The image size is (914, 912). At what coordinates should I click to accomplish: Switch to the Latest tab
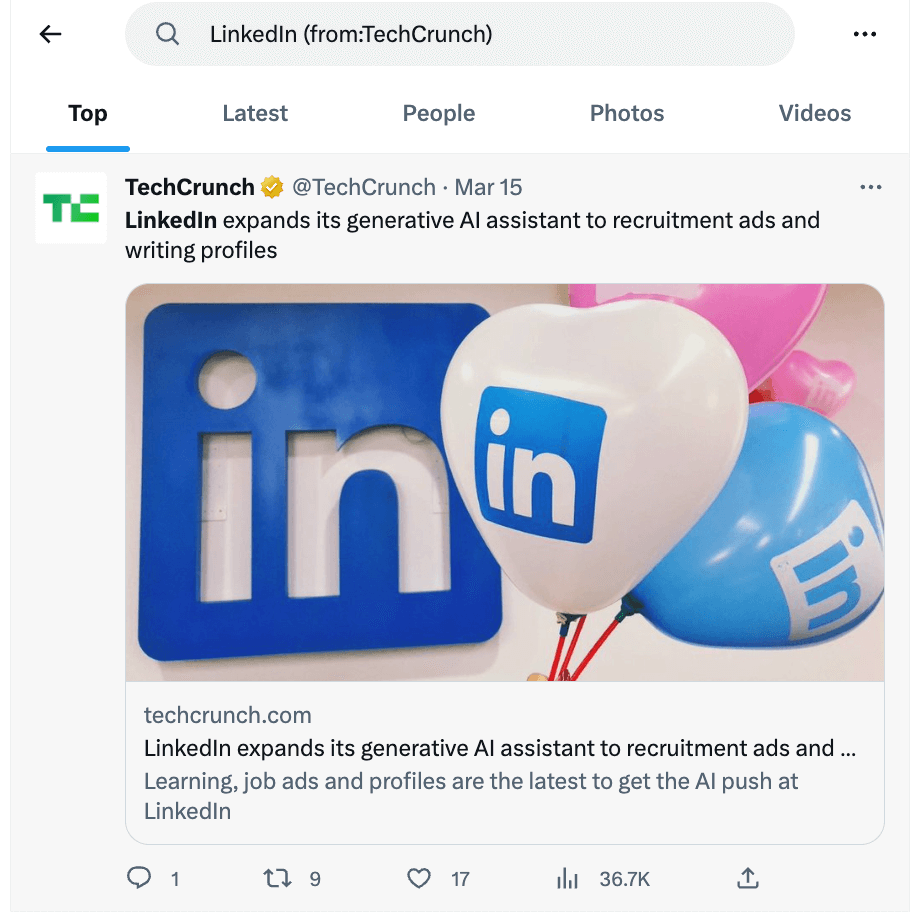coord(255,113)
